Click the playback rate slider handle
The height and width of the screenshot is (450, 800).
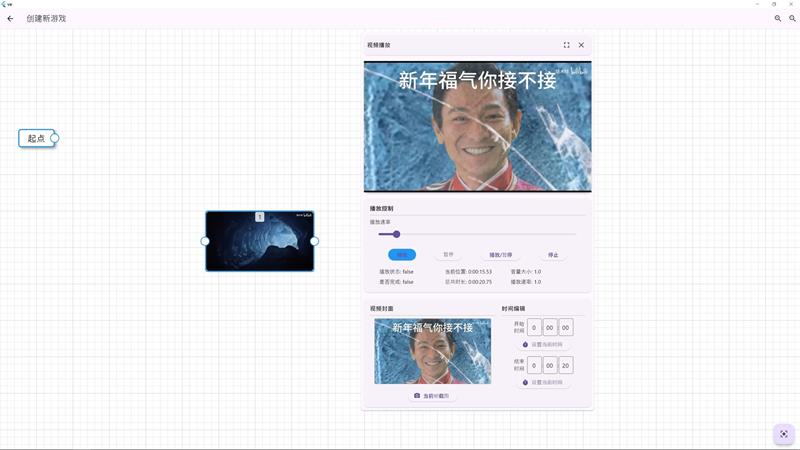(397, 234)
